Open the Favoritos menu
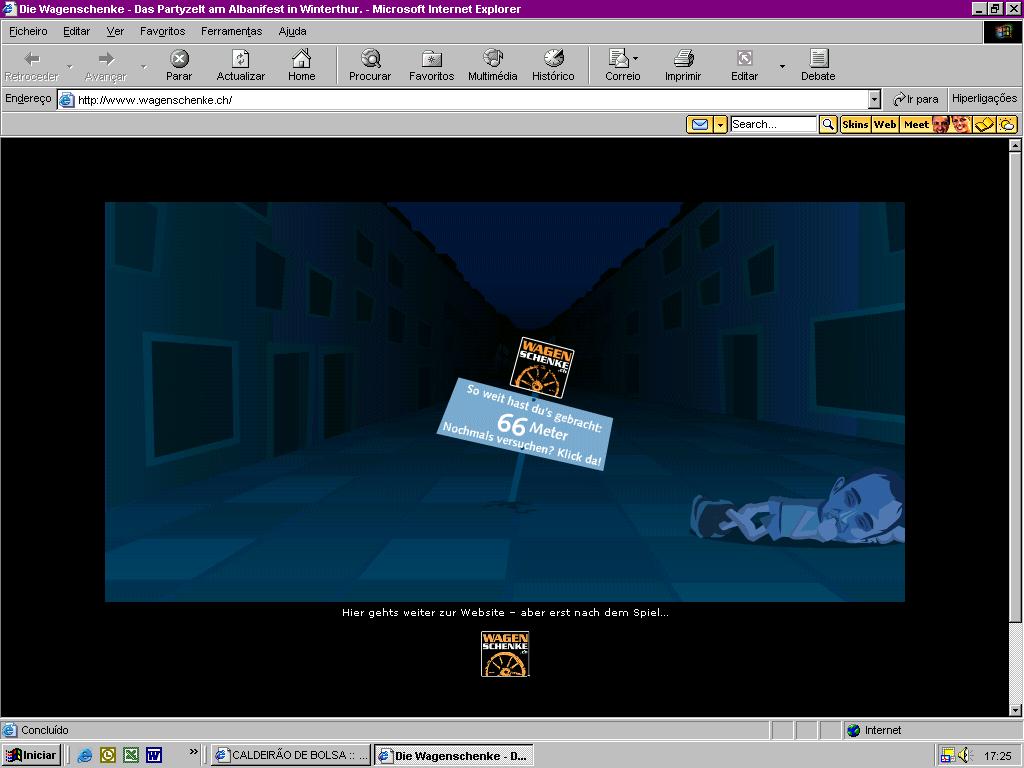1024x768 pixels. click(x=163, y=31)
